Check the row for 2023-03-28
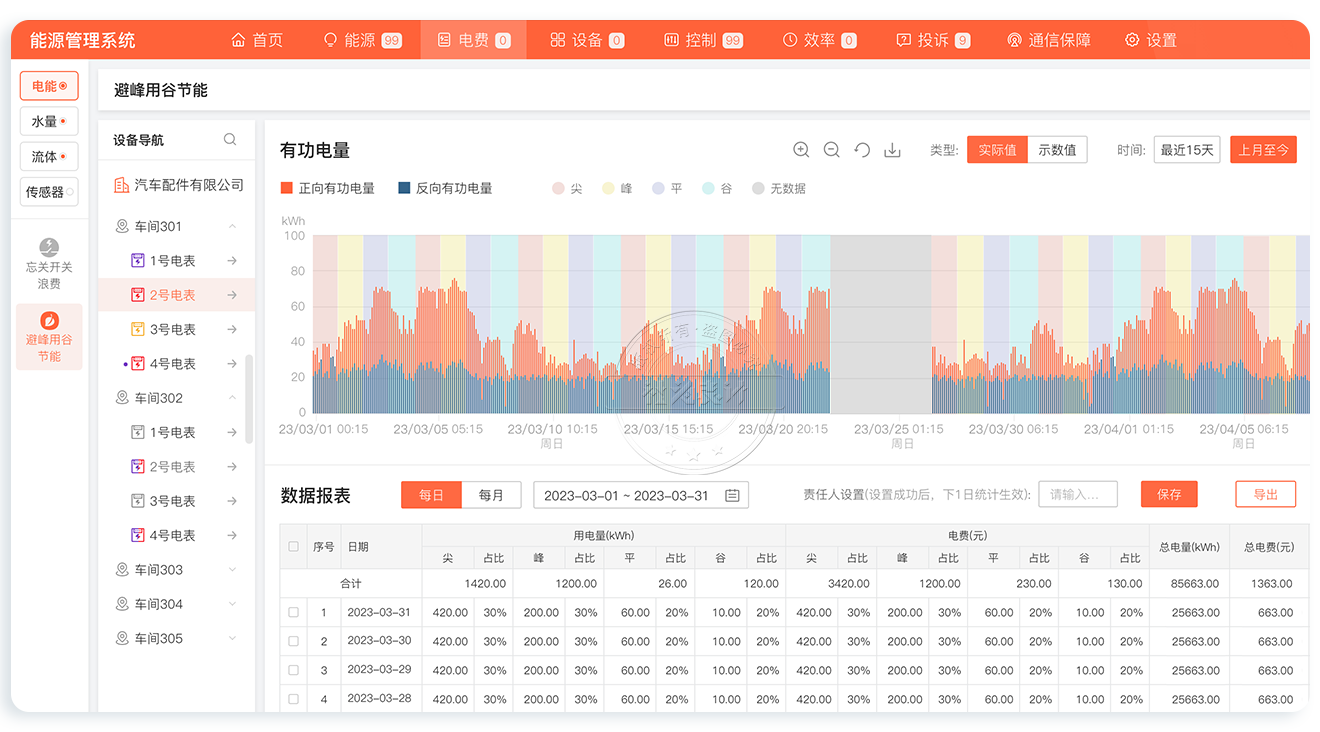 tap(293, 699)
